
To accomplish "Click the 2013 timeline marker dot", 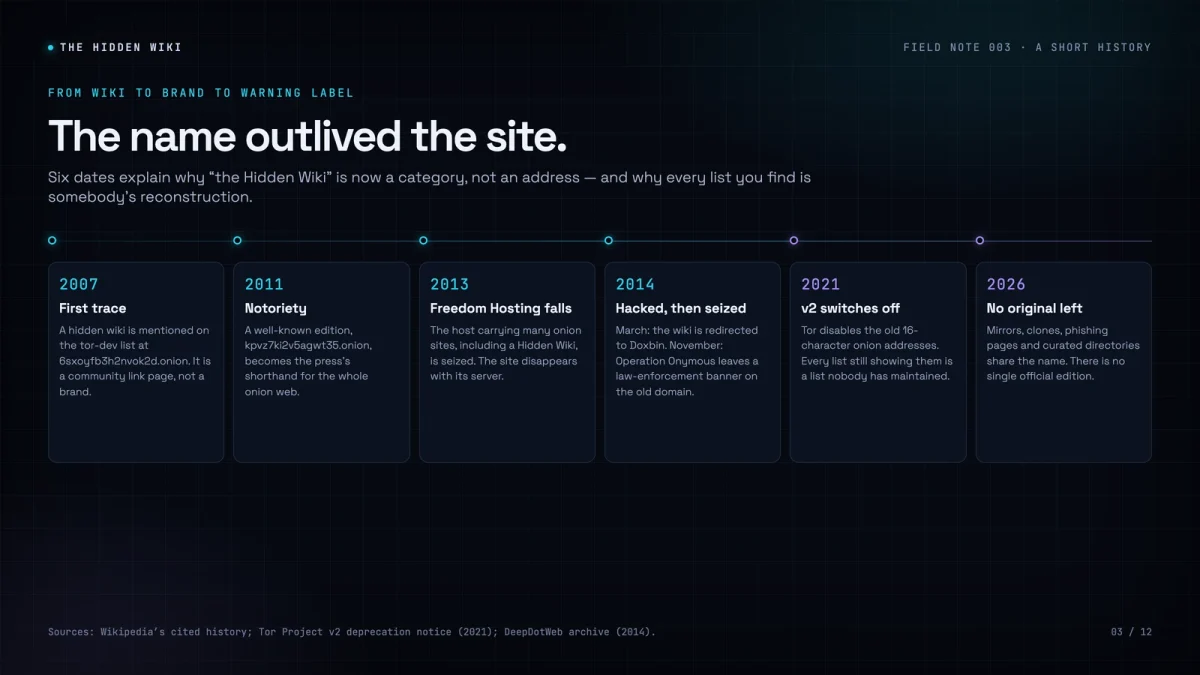I will click(x=423, y=240).
